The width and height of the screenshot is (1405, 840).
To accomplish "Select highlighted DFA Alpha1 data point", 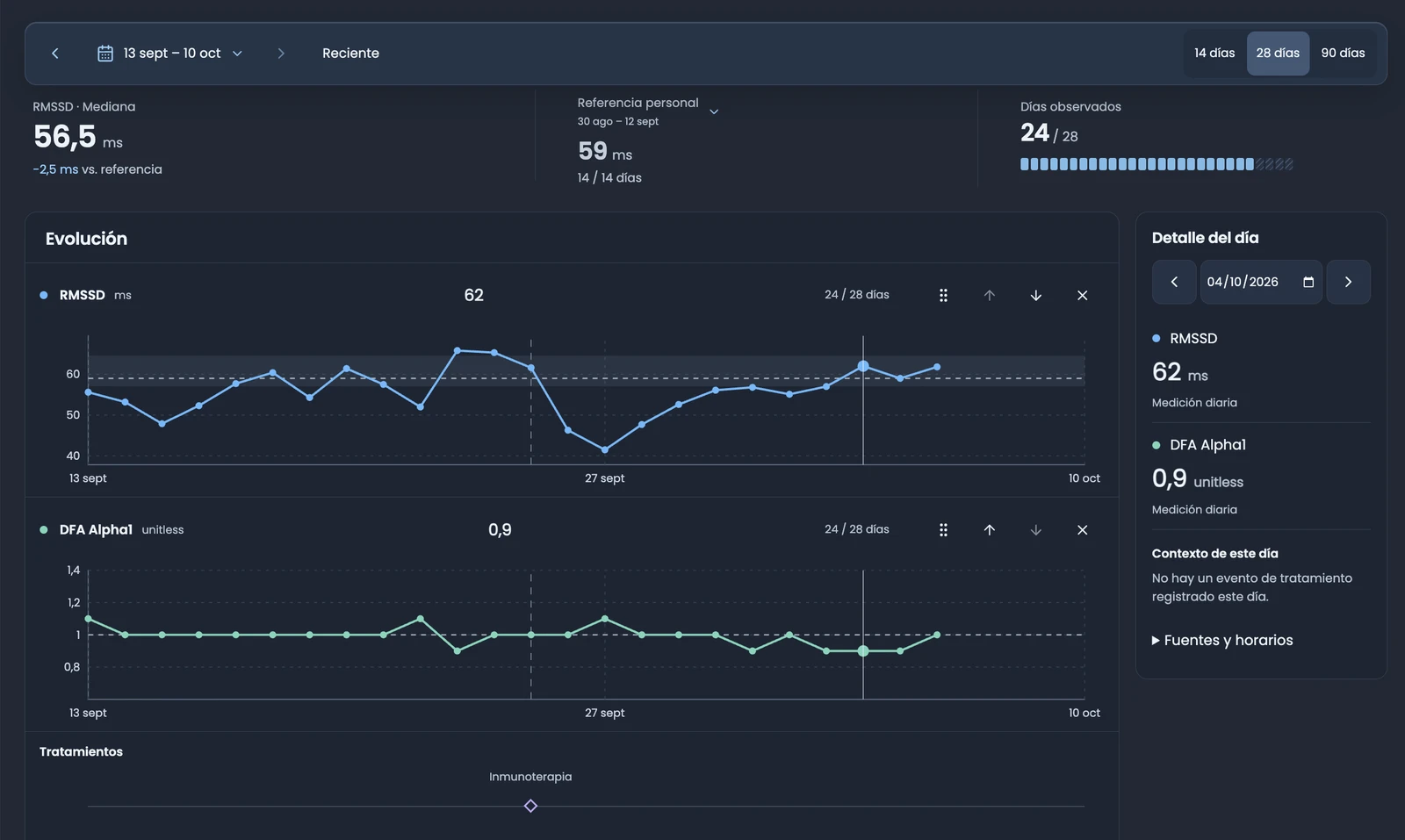I will 863,651.
